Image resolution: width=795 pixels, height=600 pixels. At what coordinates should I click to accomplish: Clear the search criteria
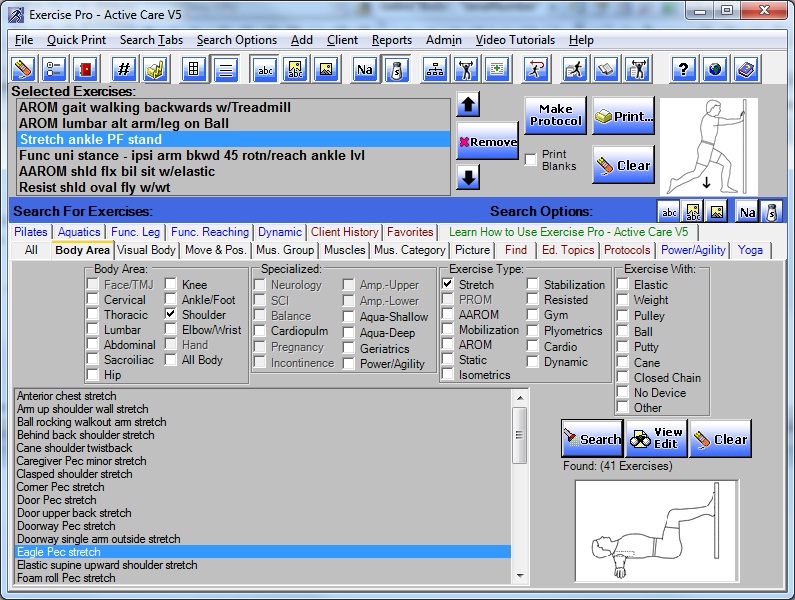point(720,438)
